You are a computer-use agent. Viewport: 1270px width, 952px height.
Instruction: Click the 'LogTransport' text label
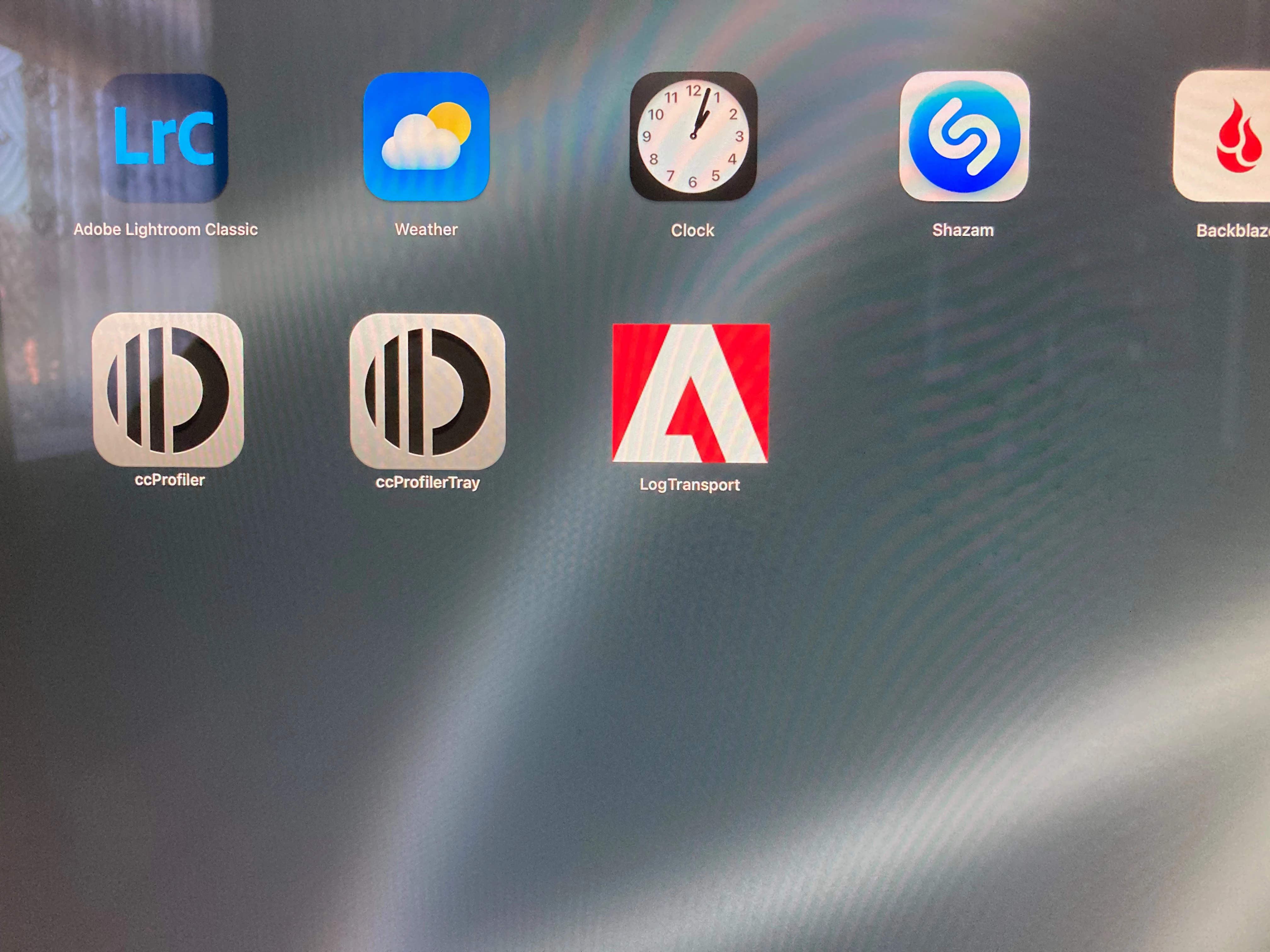pos(689,485)
